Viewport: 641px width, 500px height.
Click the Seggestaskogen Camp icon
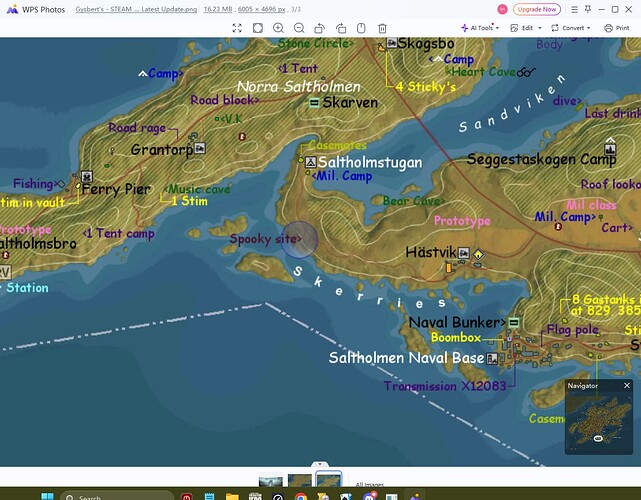610,148
